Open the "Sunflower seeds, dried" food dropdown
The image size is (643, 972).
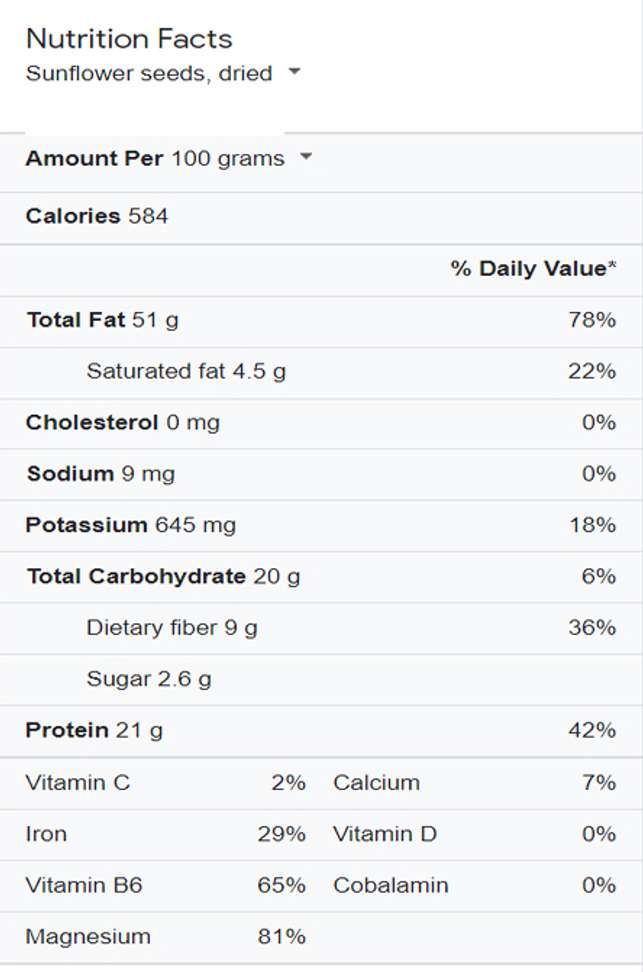click(150, 73)
